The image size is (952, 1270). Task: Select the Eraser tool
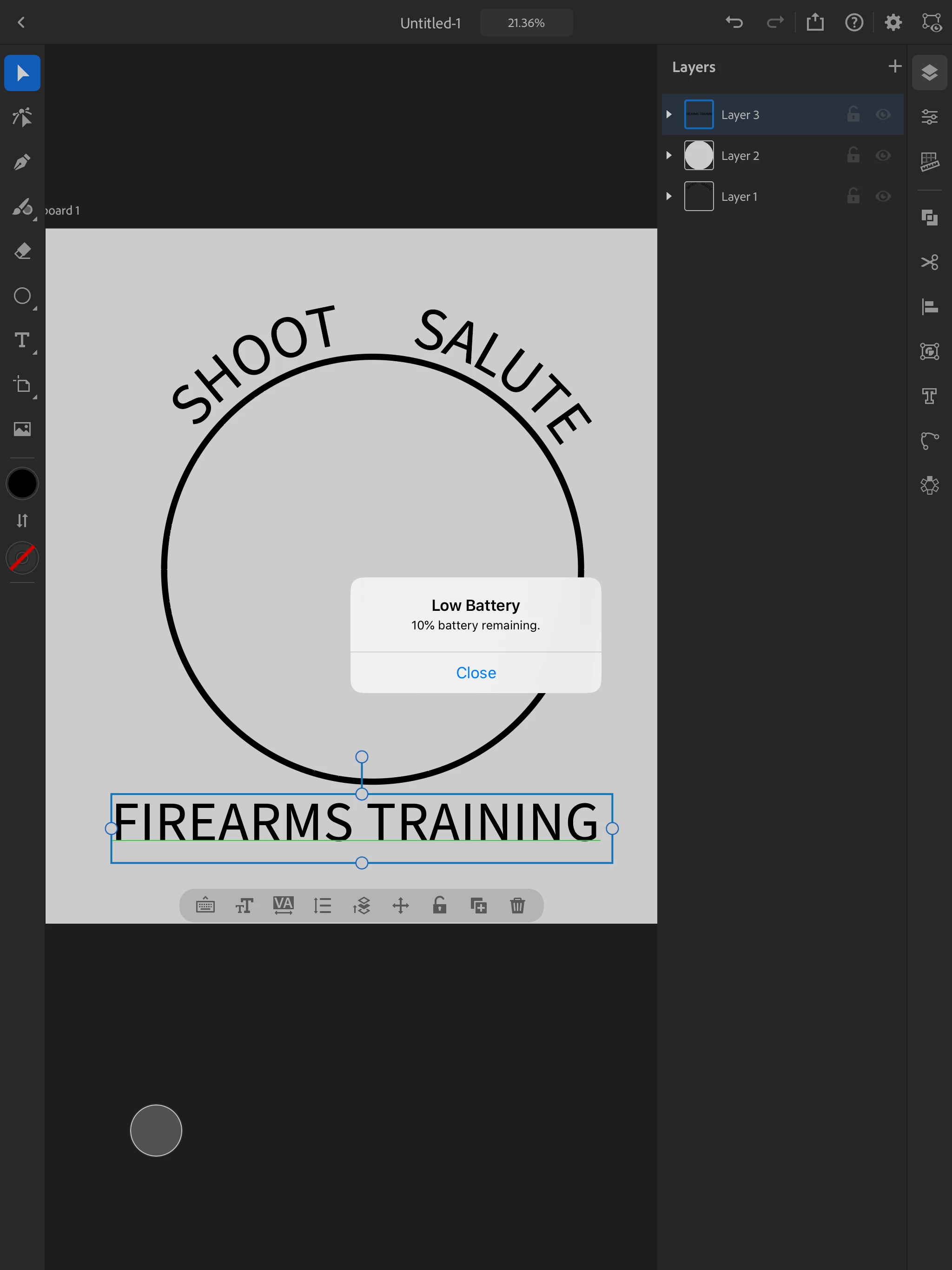pyautogui.click(x=22, y=251)
